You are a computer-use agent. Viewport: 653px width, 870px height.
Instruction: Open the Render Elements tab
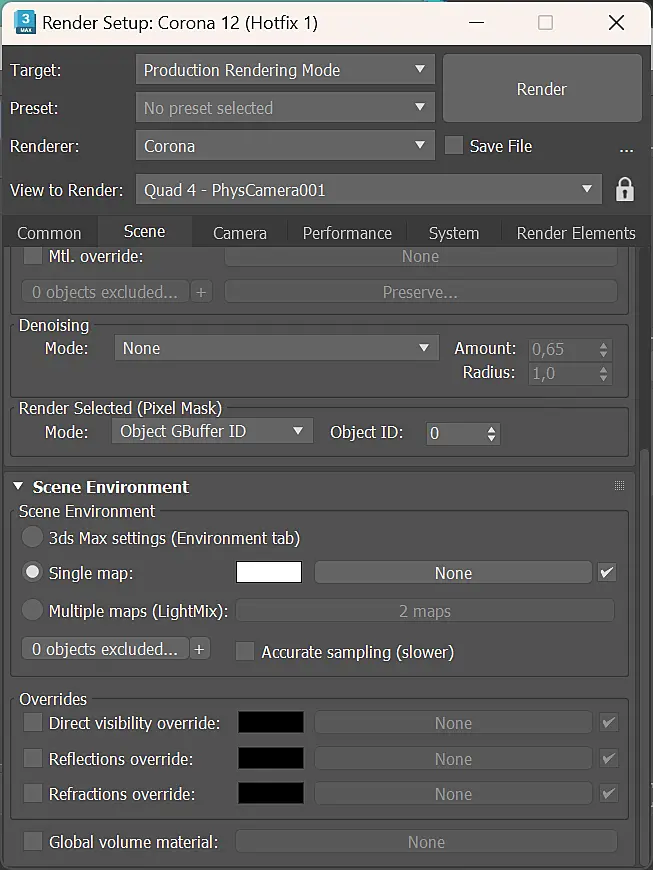click(x=576, y=233)
